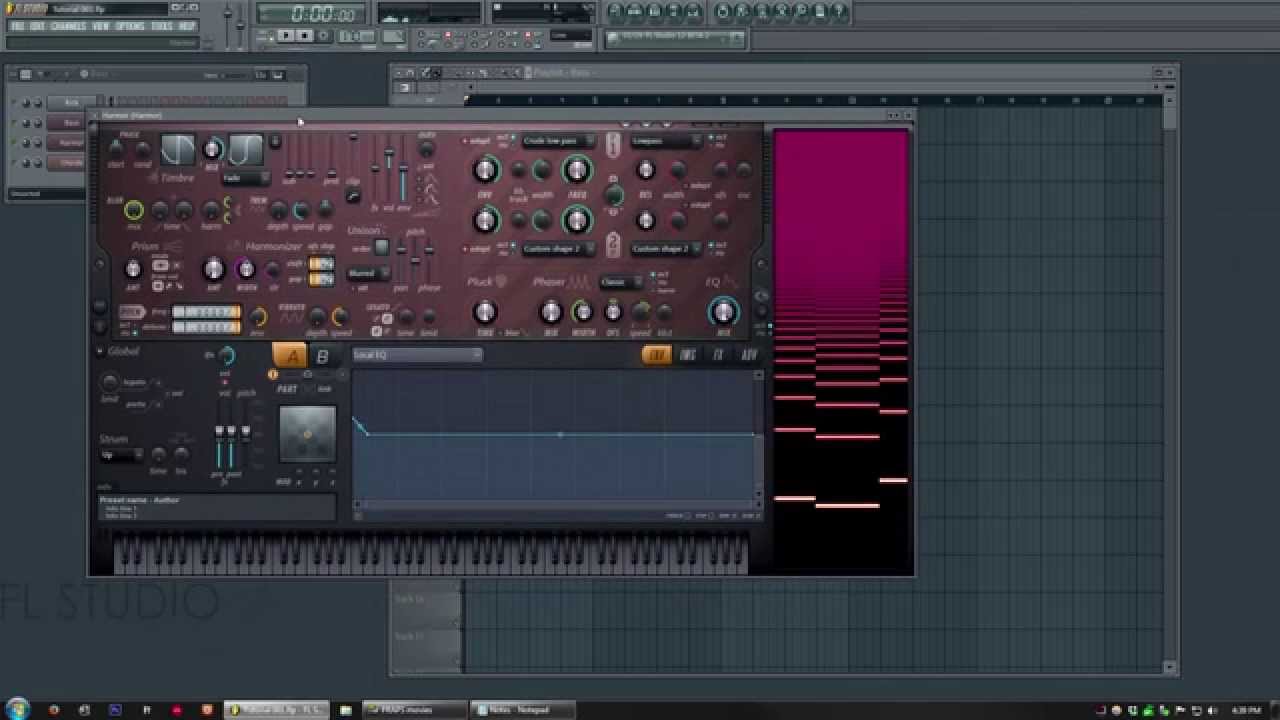Select first timbre waveform display in Harmor

click(178, 149)
